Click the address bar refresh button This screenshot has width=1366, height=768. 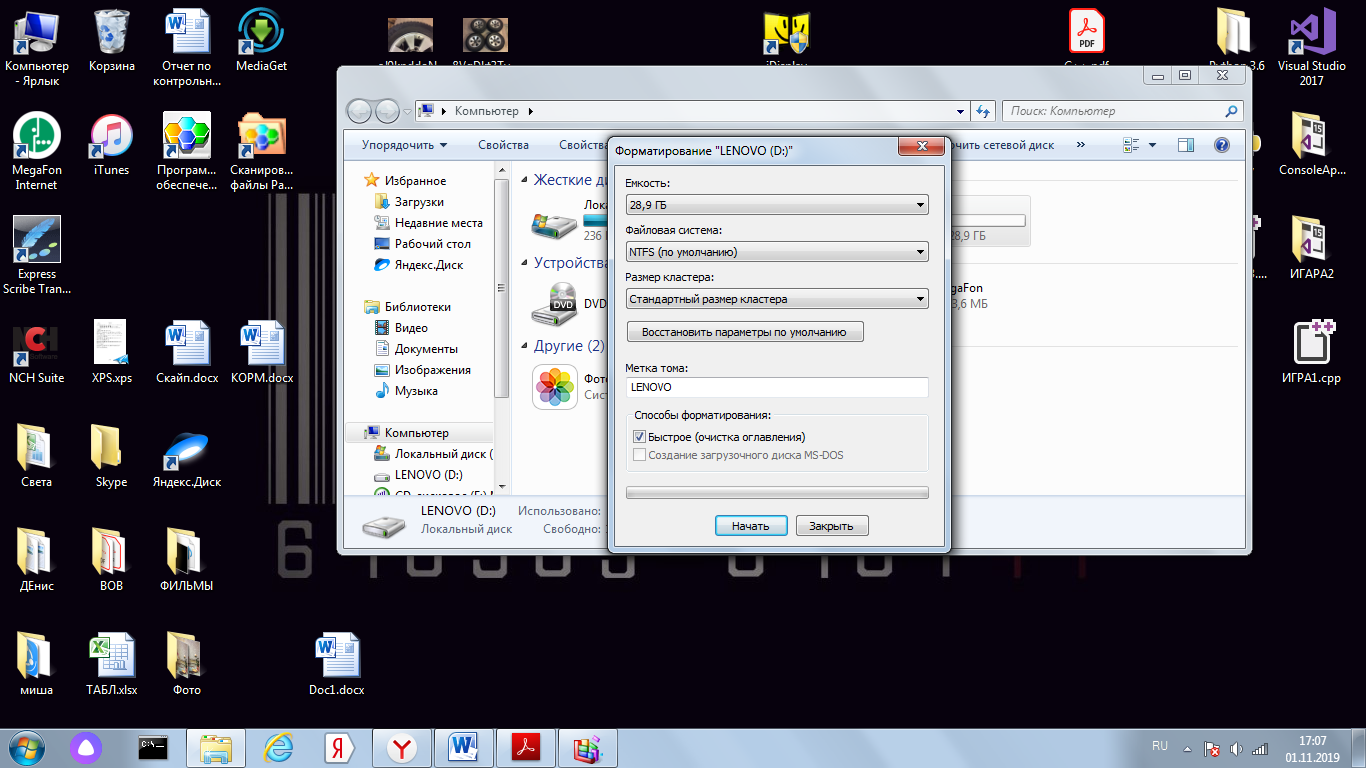[983, 111]
